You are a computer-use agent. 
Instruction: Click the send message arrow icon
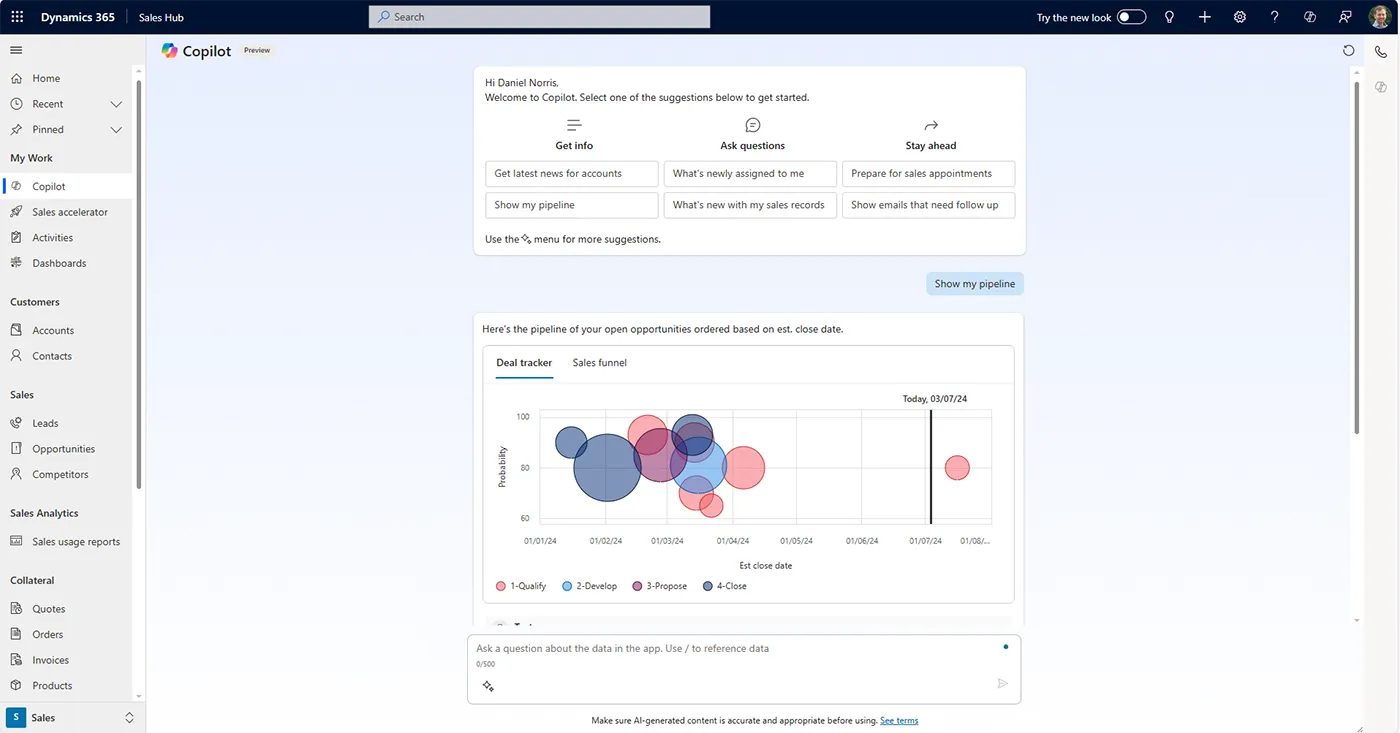click(x=1003, y=684)
